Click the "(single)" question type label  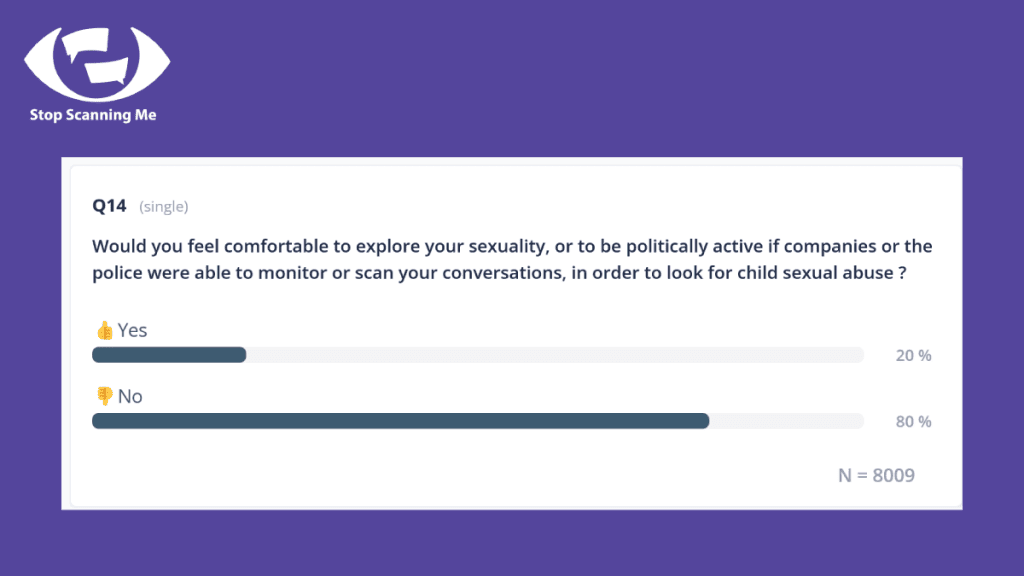pos(164,207)
